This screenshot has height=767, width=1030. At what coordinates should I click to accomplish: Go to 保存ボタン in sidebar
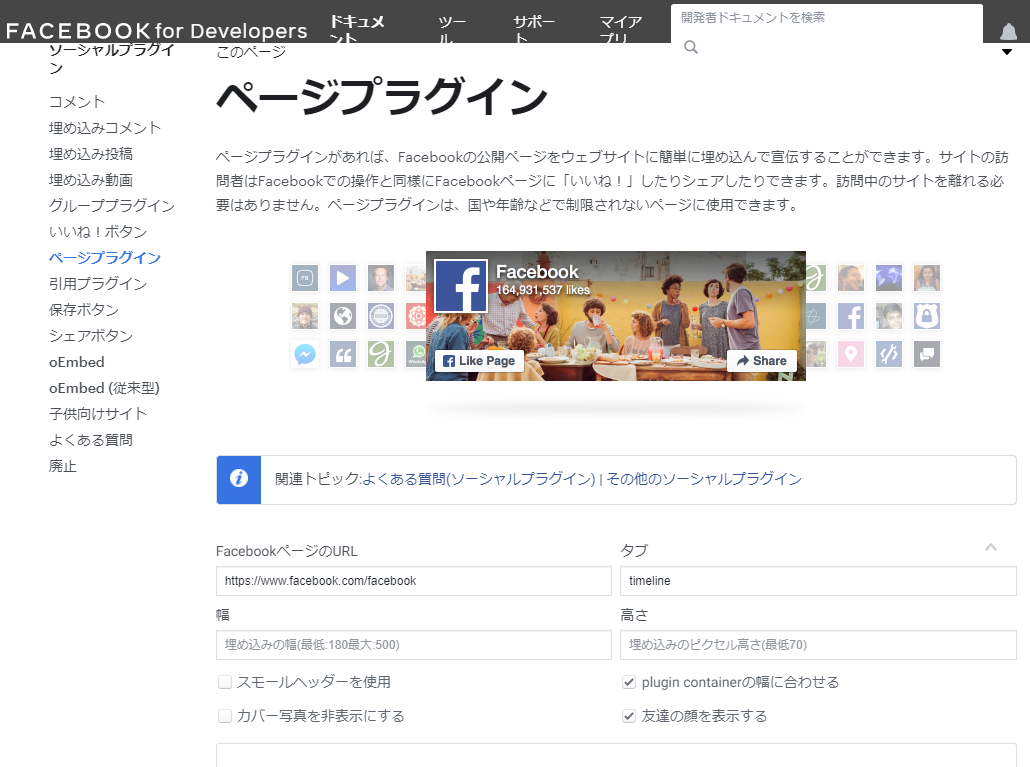(x=84, y=310)
